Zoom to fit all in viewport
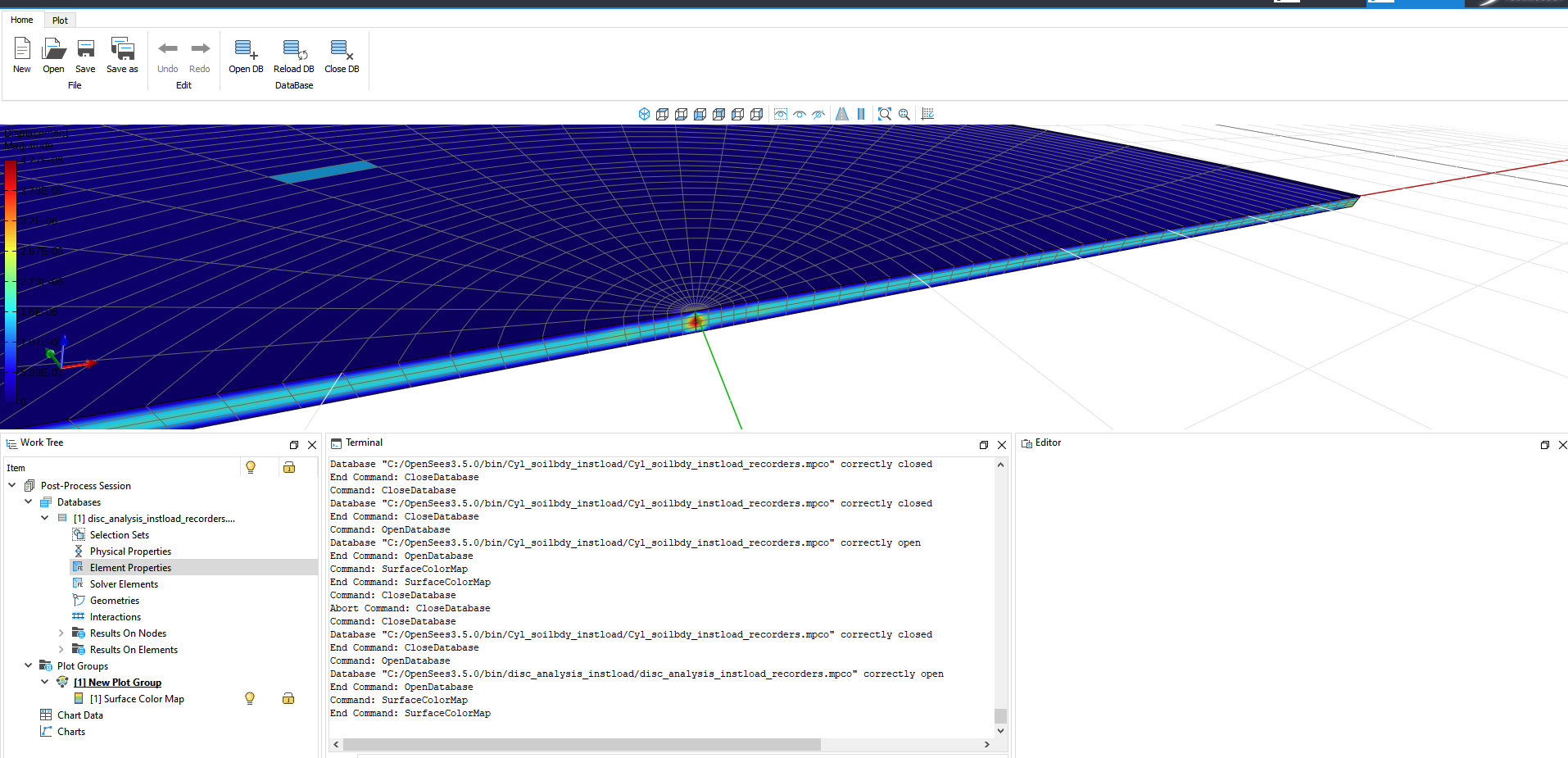Screen dimensions: 1568x758 pyautogui.click(x=885, y=114)
